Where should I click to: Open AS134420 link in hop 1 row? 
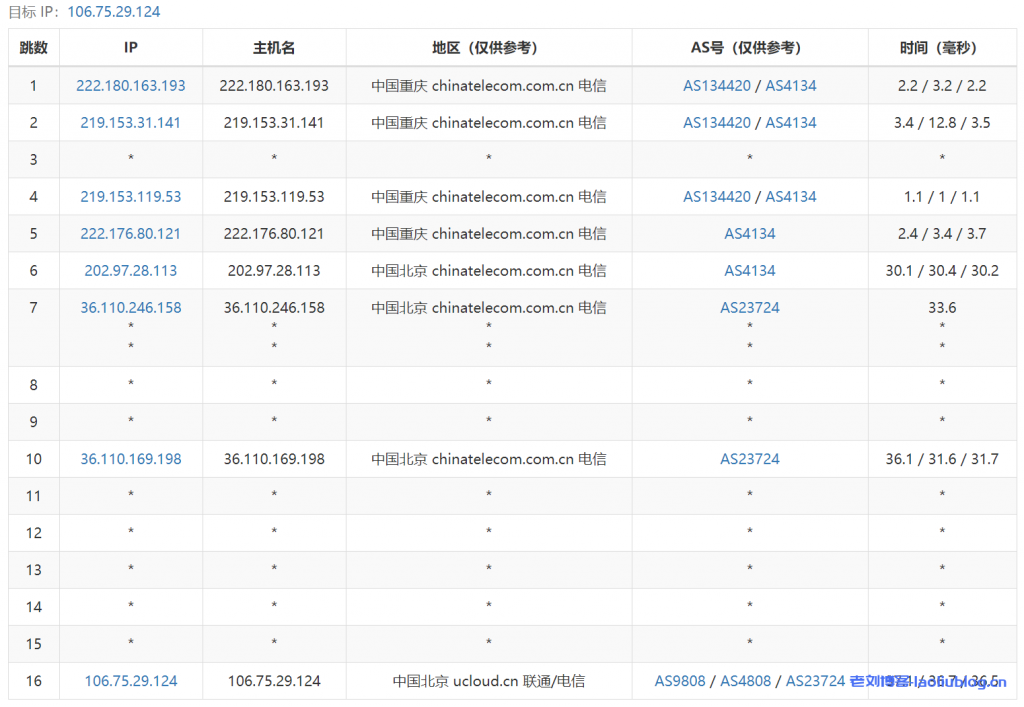coord(717,86)
